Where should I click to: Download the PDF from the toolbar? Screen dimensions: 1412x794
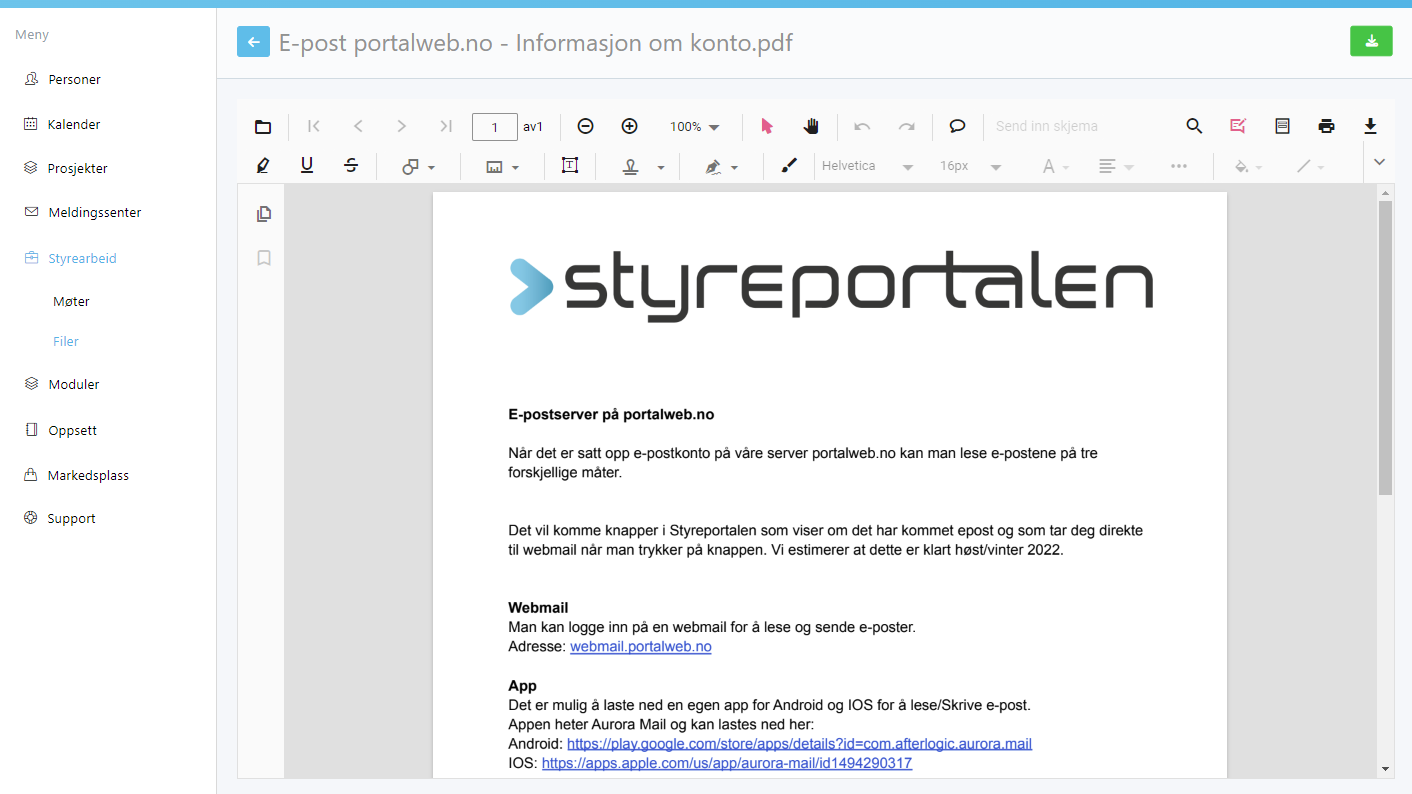[1370, 126]
